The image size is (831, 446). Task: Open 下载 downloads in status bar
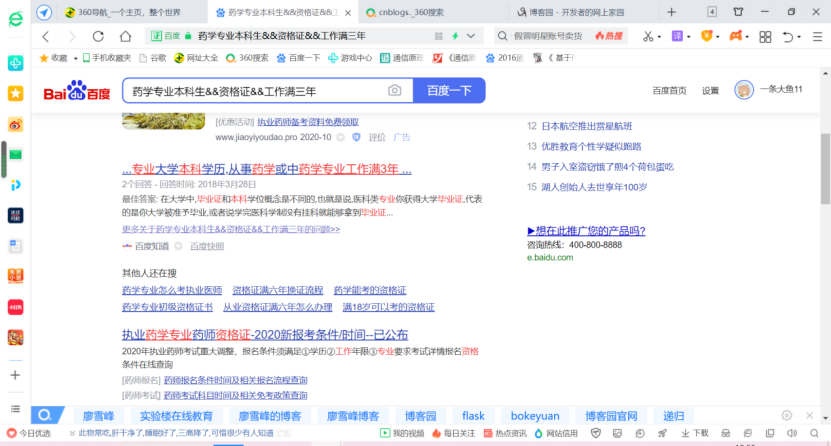pyautogui.click(x=695, y=433)
